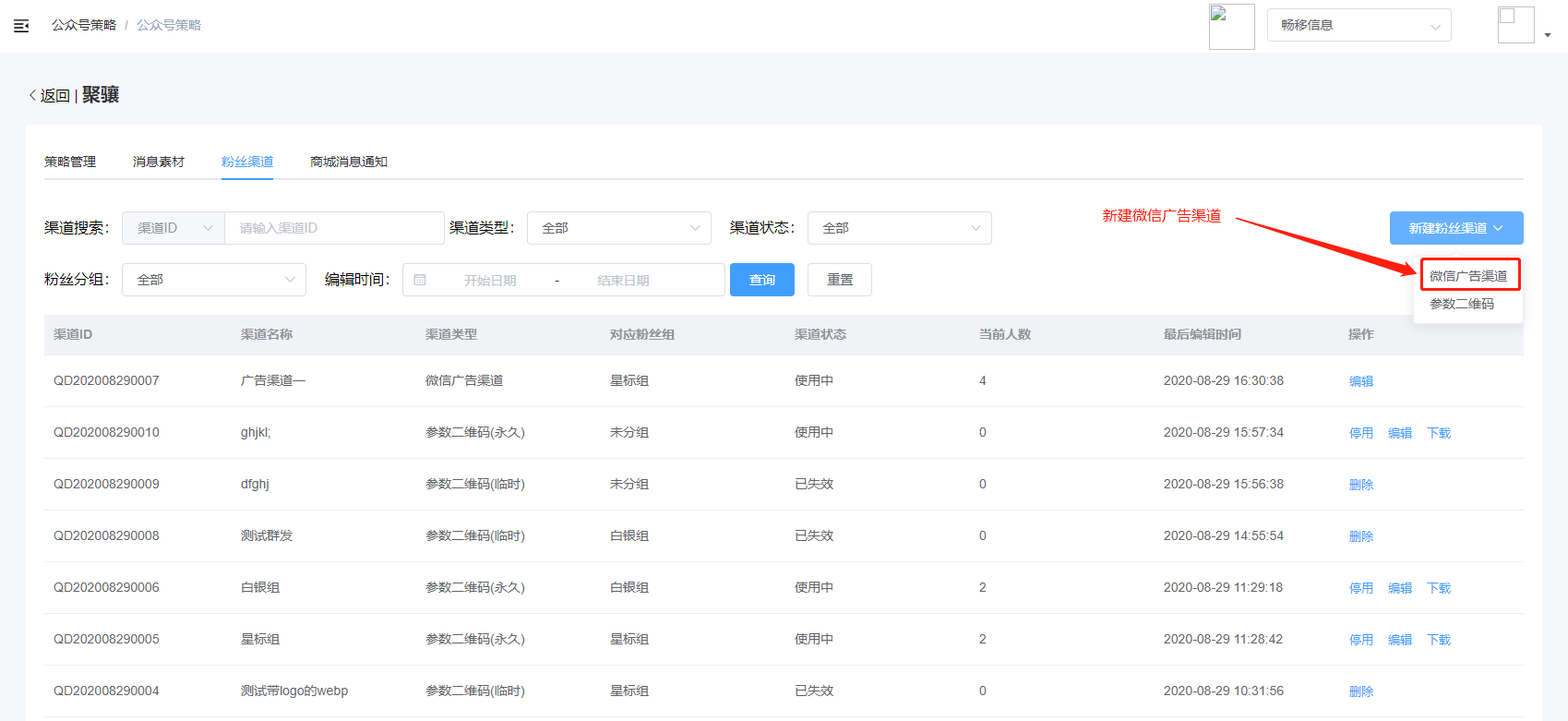The image size is (1568, 721).
Task: Click the user avatar in top right
Action: point(1515,25)
